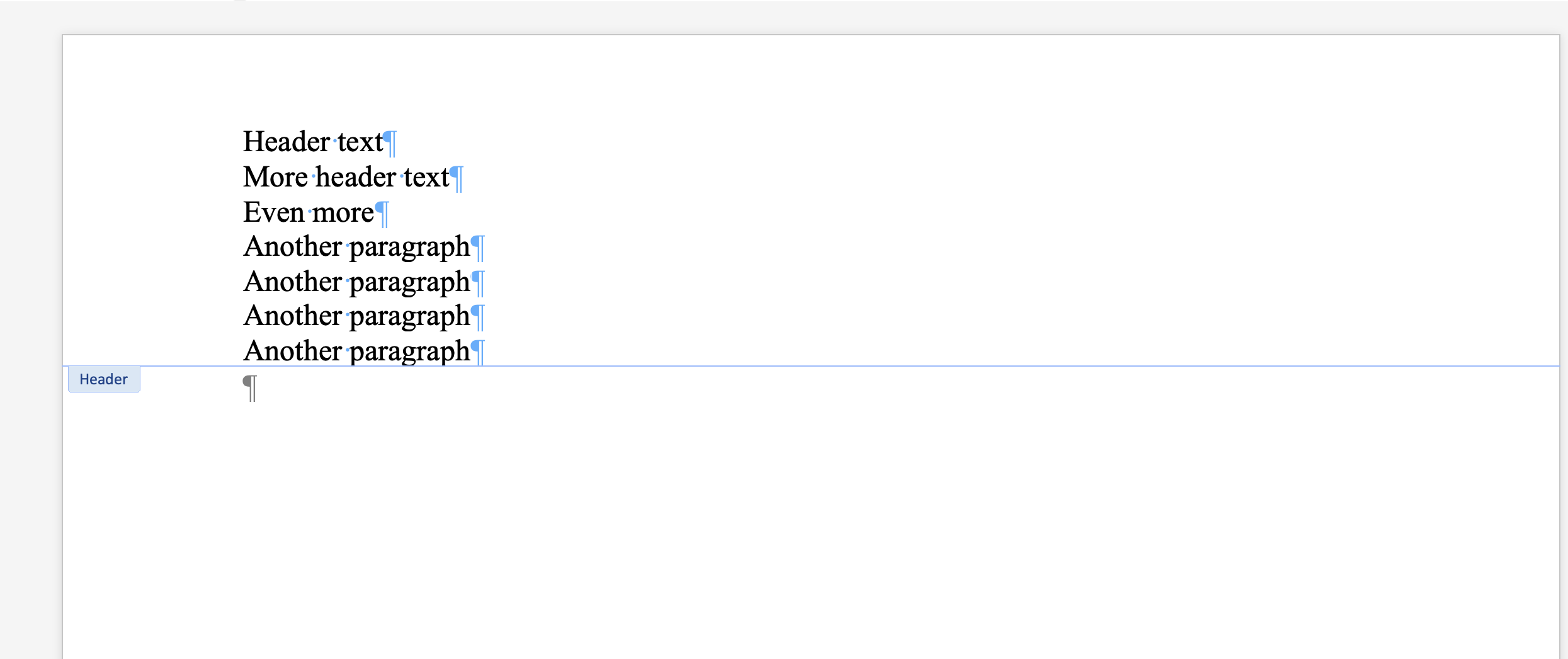Click "paragraph" in the second "Another paragraph" line
Viewport: 1568px width, 659px height.
(x=410, y=283)
